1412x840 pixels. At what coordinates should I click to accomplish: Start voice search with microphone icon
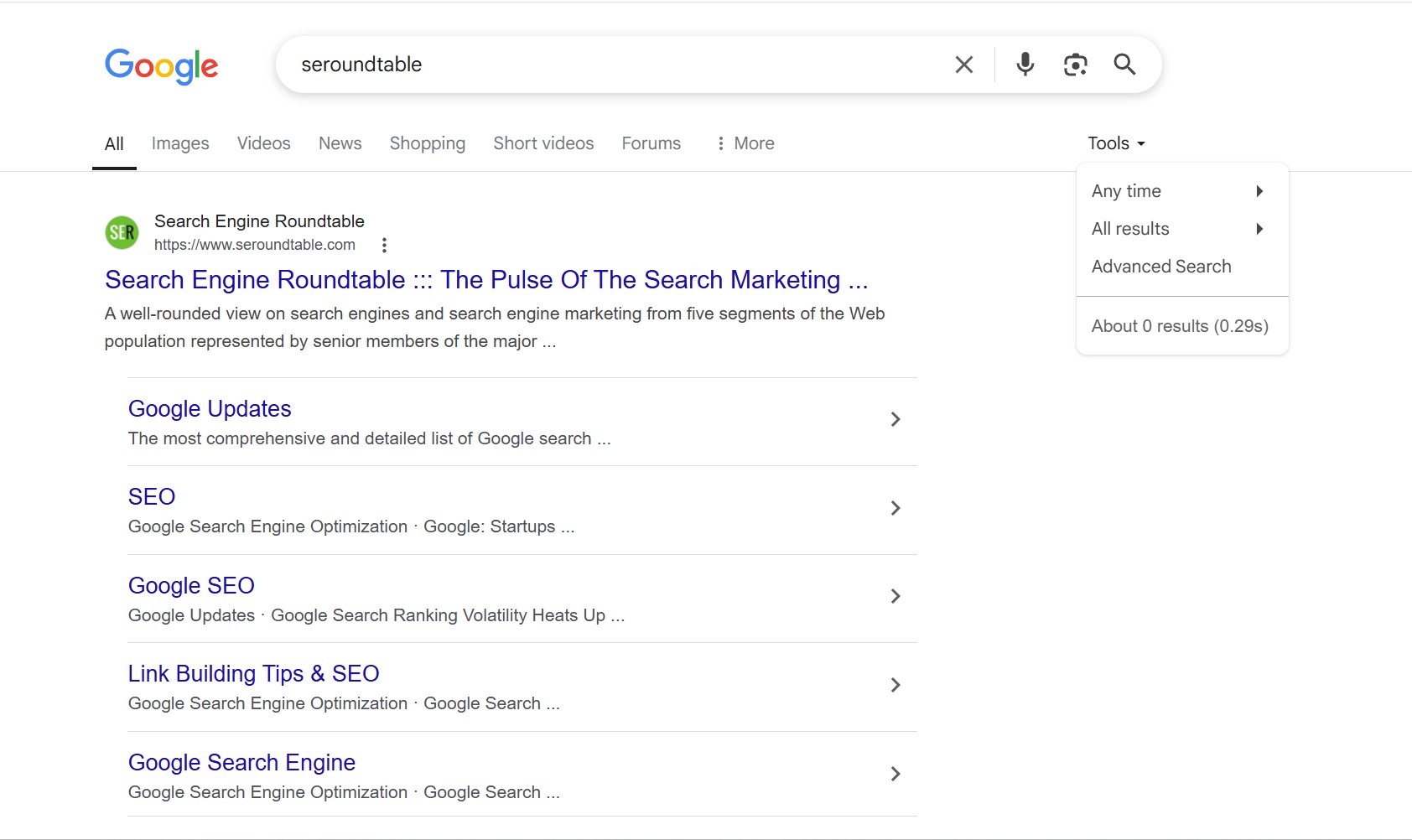pos(1025,65)
